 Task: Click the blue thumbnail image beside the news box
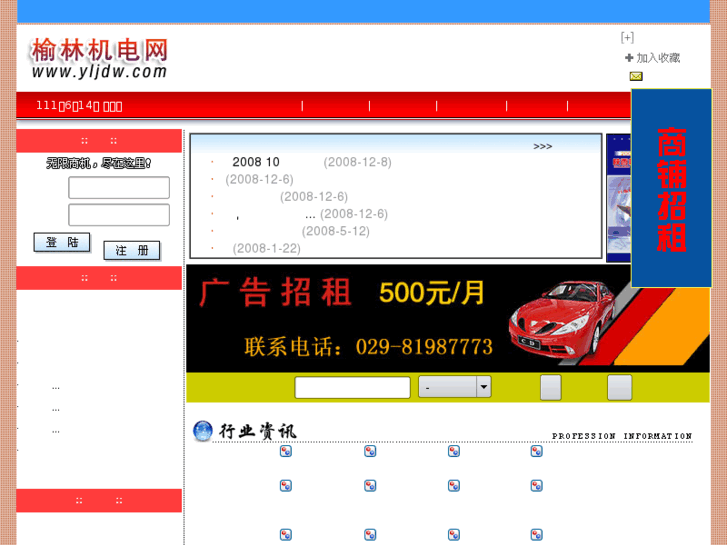(x=619, y=198)
